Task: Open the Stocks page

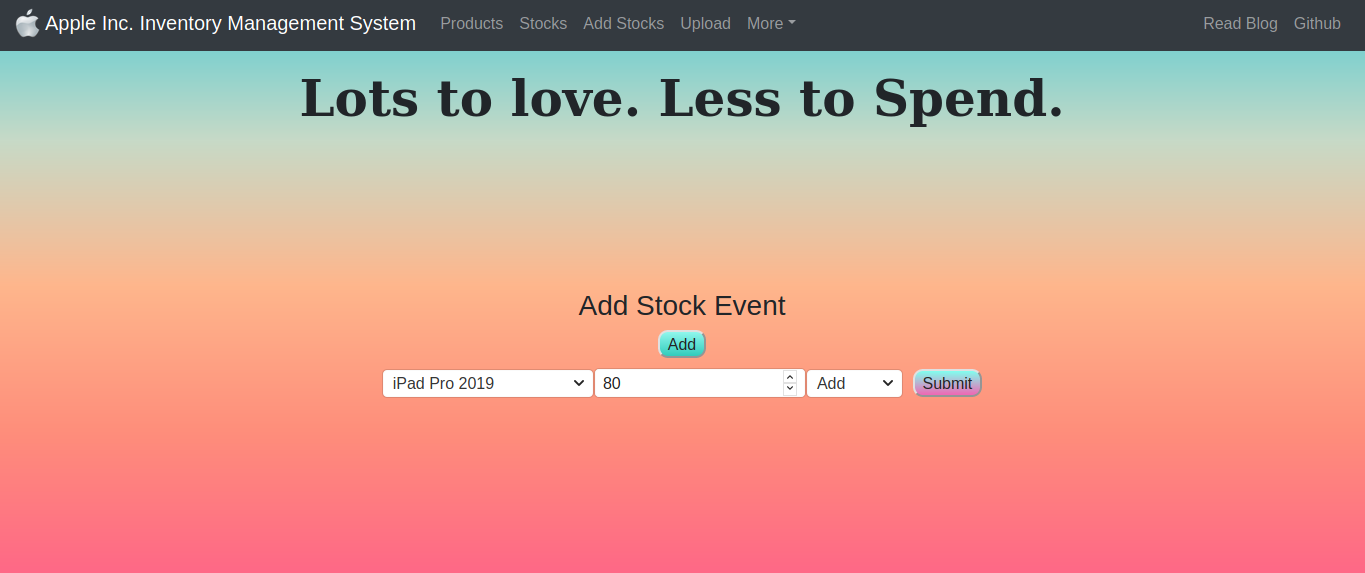Action: 543,23
